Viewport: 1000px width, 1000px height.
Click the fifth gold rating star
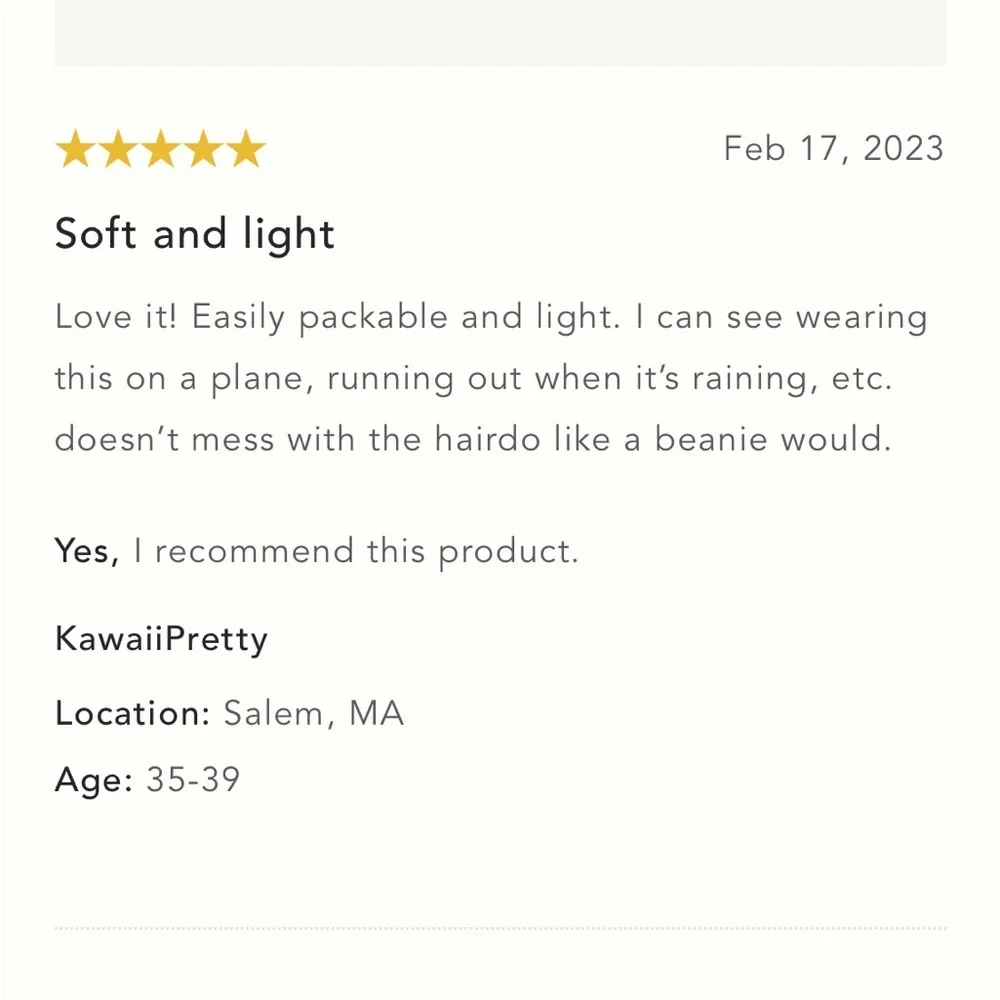click(x=246, y=149)
